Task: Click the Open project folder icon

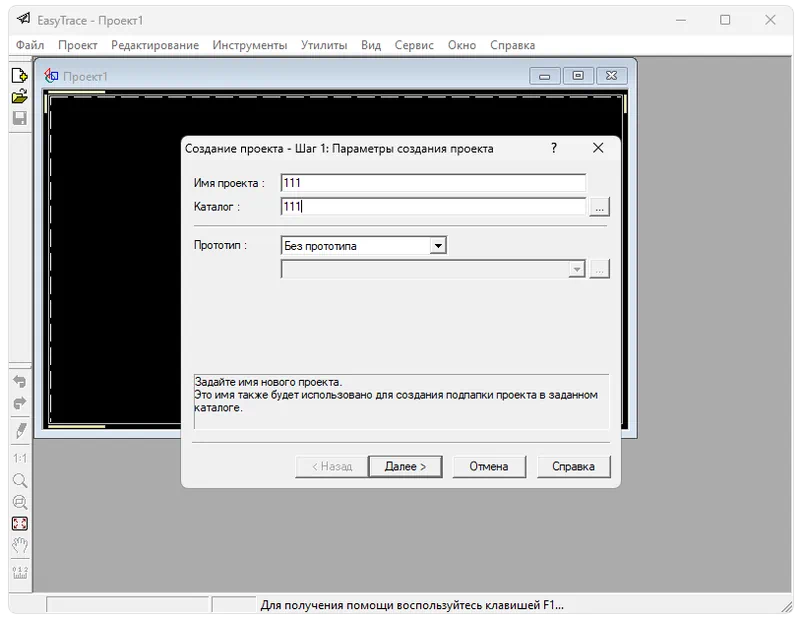Action: 19,96
